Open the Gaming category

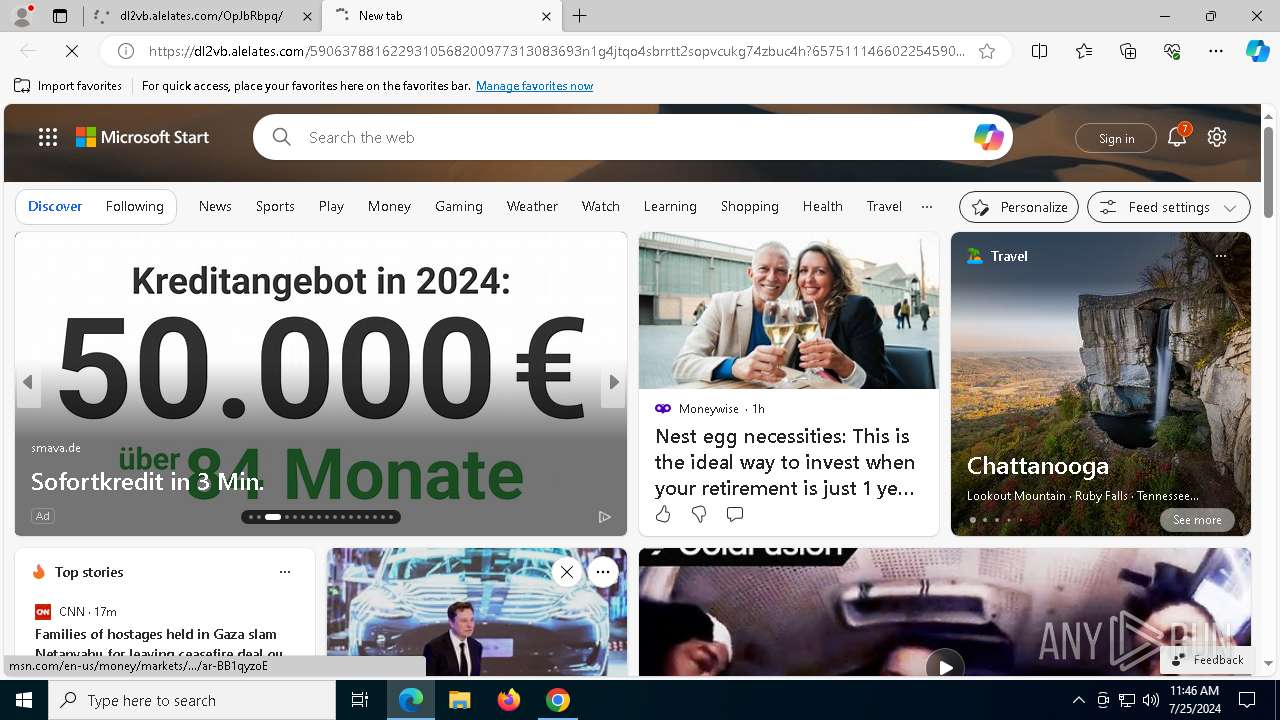pos(459,206)
